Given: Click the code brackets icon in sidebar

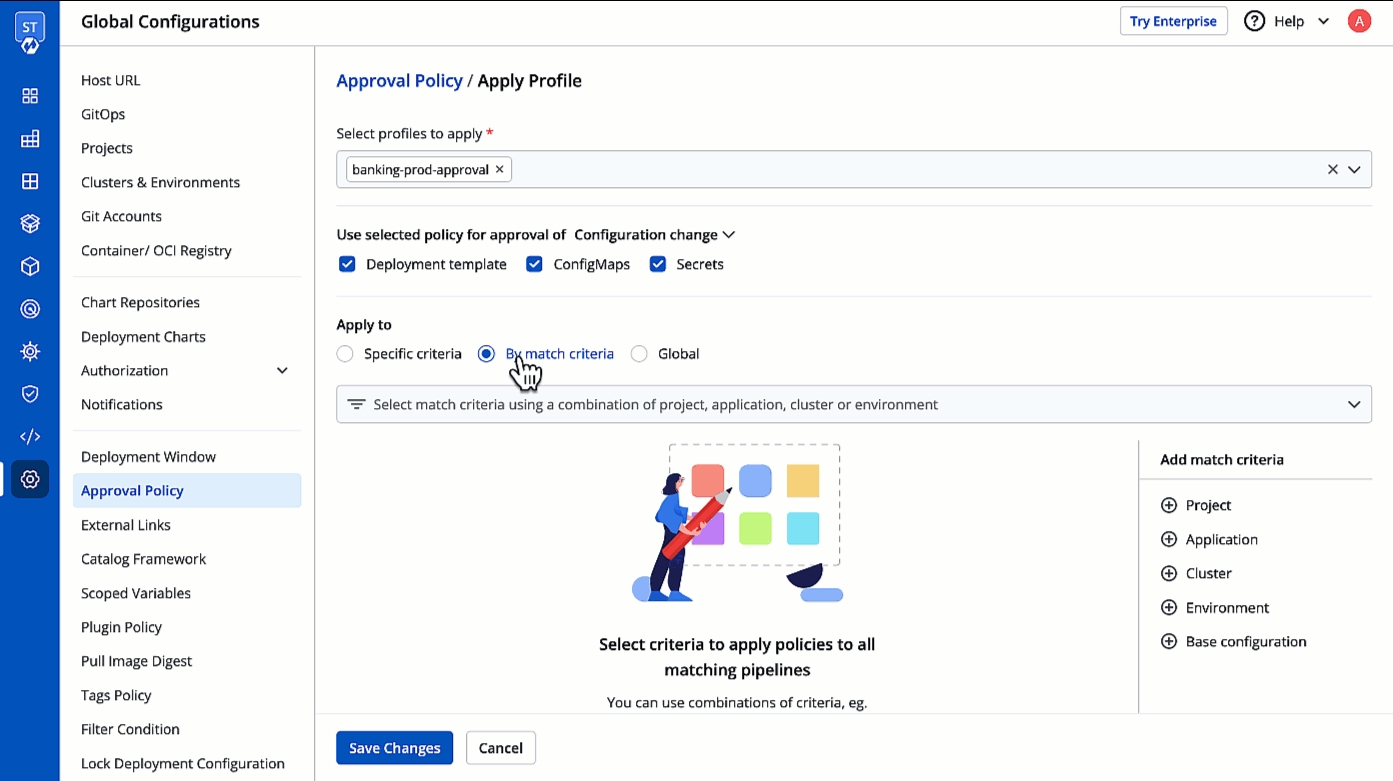Looking at the screenshot, I should pyautogui.click(x=30, y=436).
